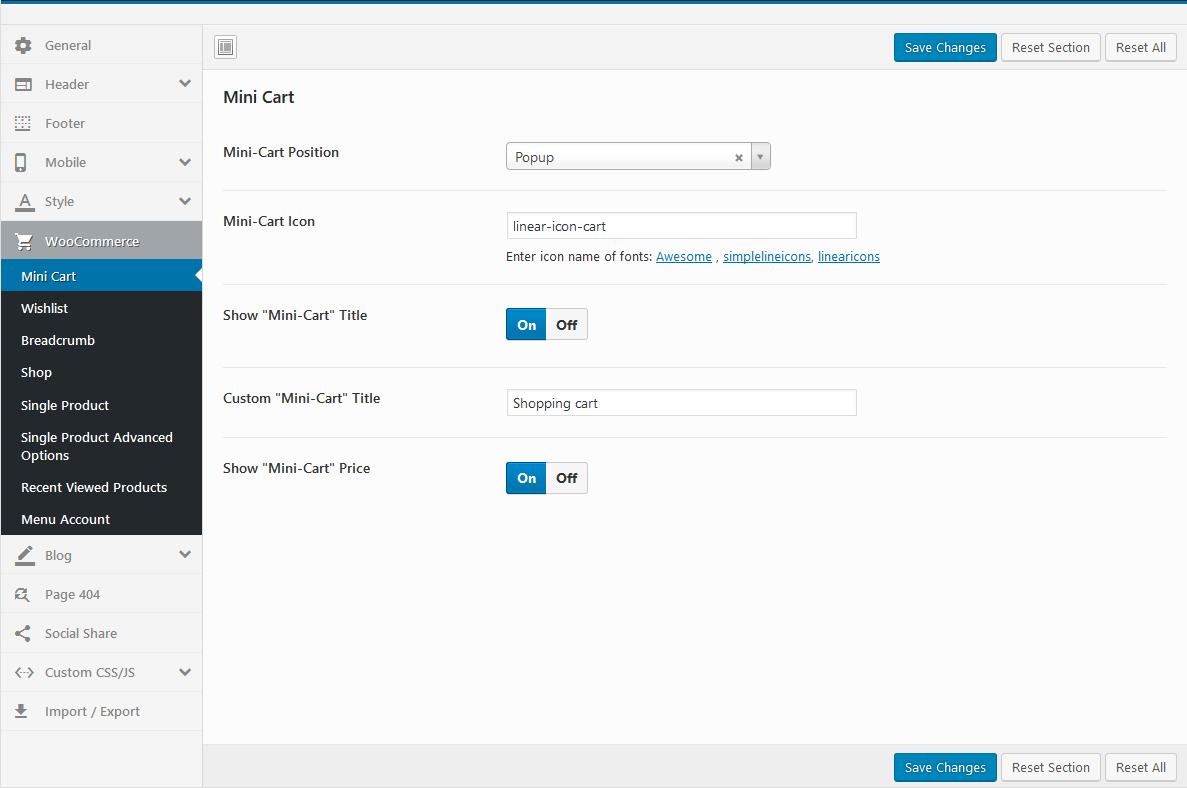The width and height of the screenshot is (1187, 788).
Task: Expand the Blog section chevron
Action: coord(185,554)
